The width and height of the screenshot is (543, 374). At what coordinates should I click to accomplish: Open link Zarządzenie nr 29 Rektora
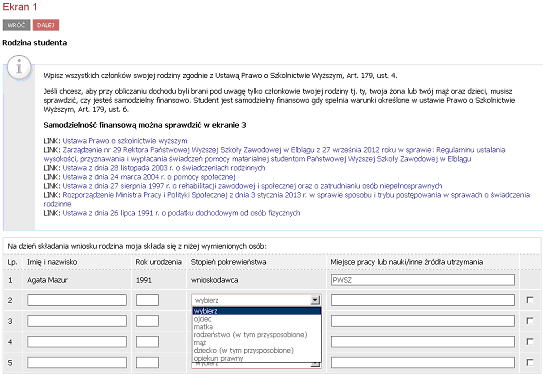[x=274, y=154]
